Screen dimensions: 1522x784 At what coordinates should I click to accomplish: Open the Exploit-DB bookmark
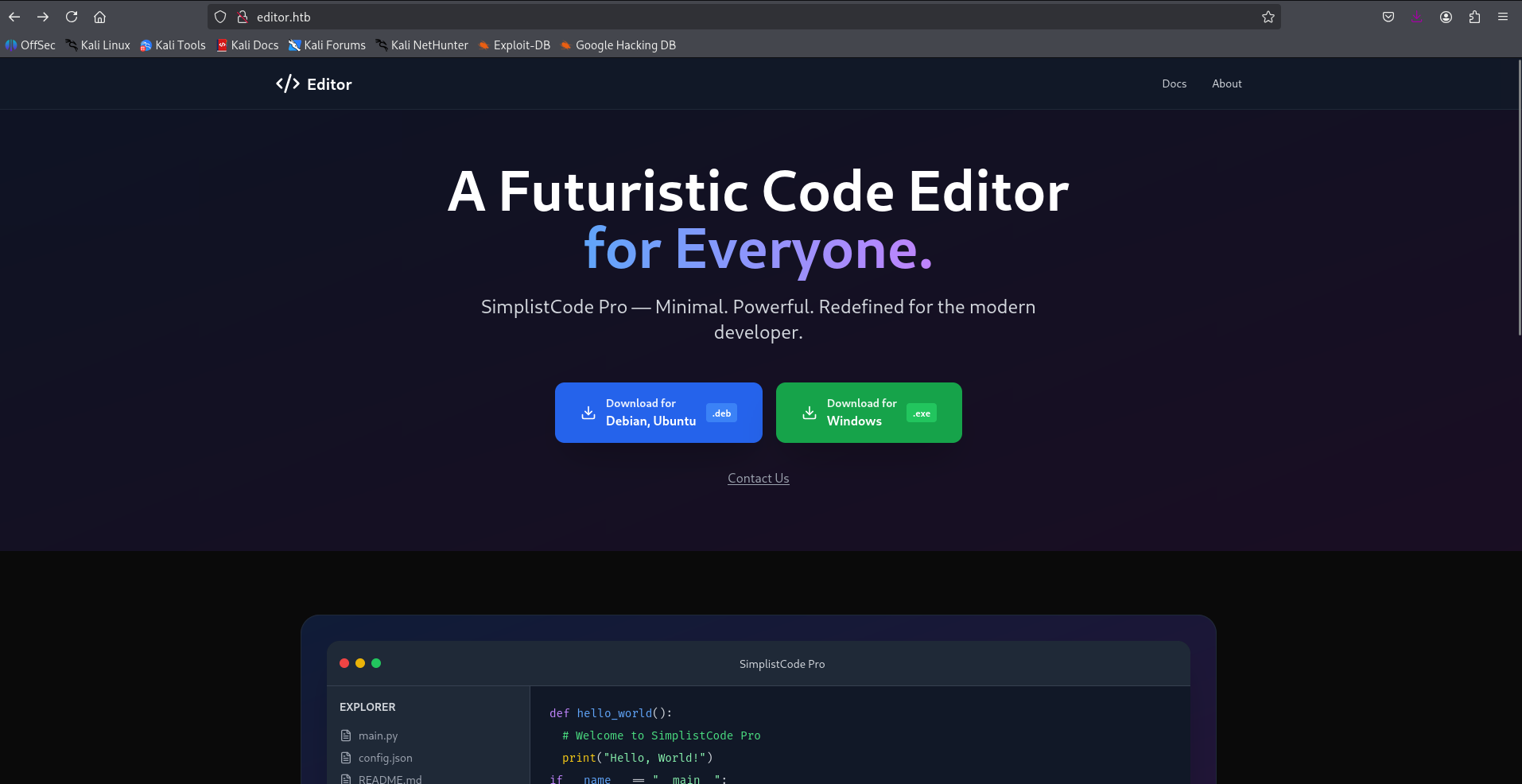pyautogui.click(x=514, y=45)
